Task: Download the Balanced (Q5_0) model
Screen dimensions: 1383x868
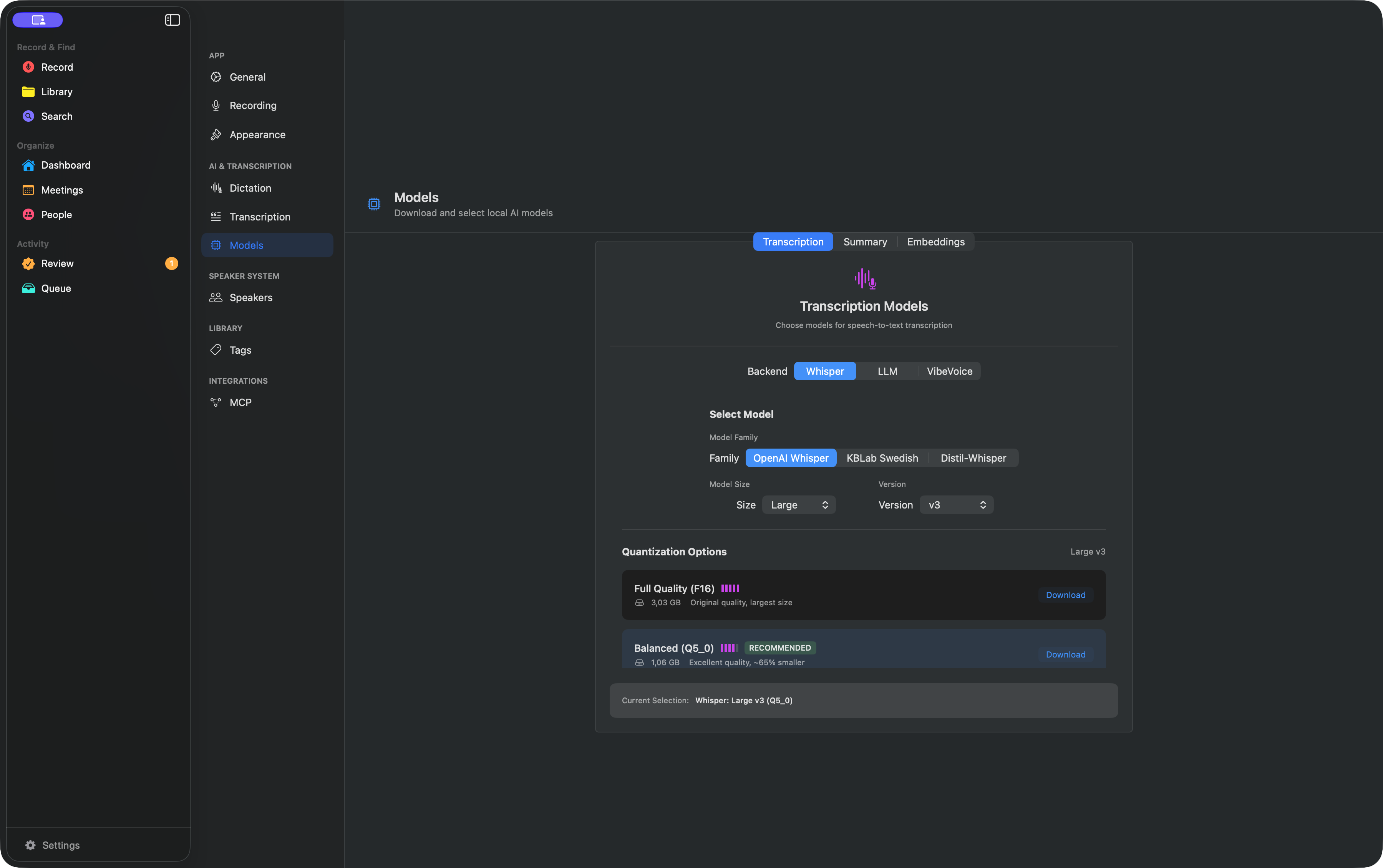Action: 1066,654
